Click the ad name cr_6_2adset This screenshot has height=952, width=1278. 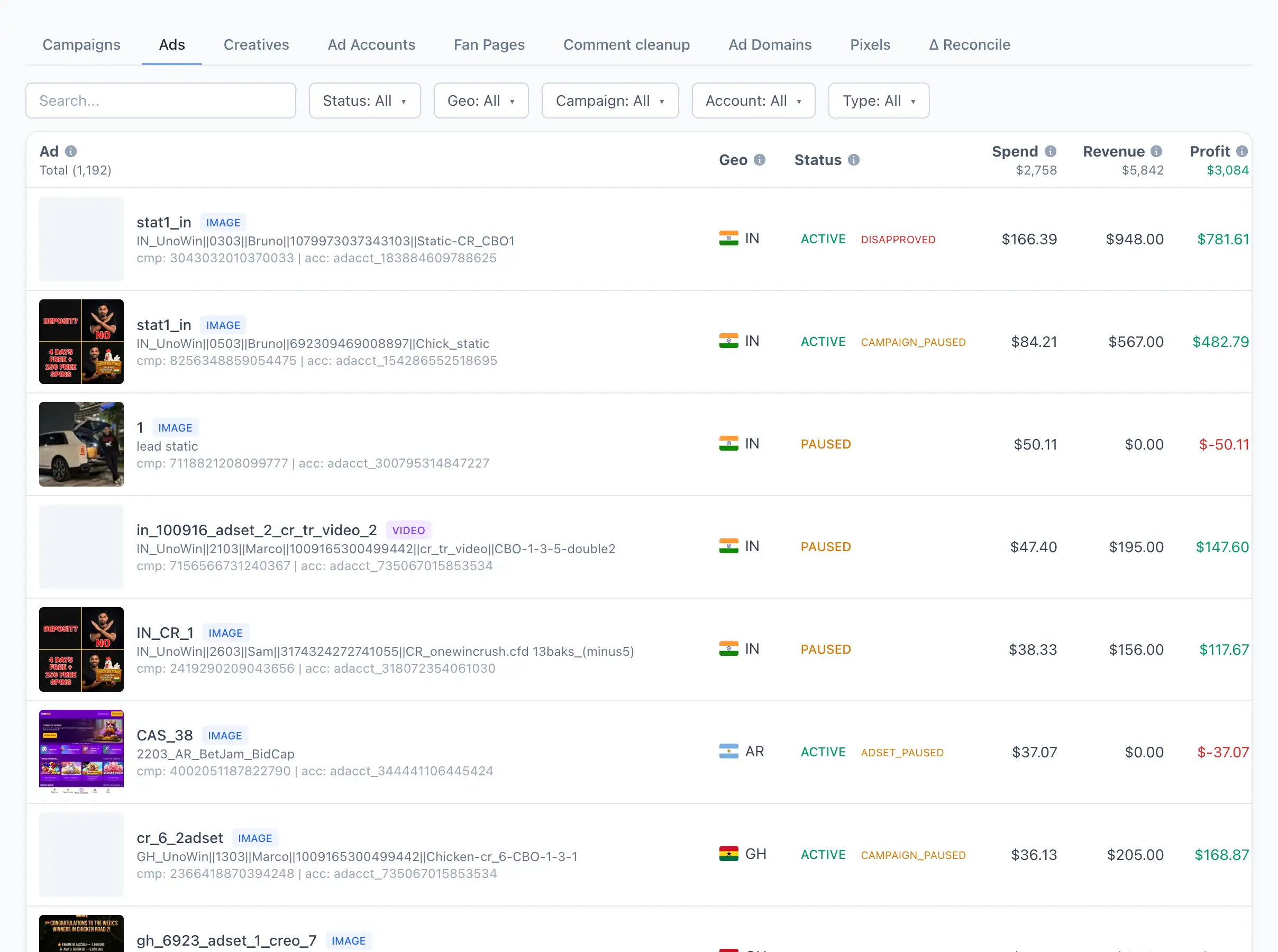(x=179, y=838)
